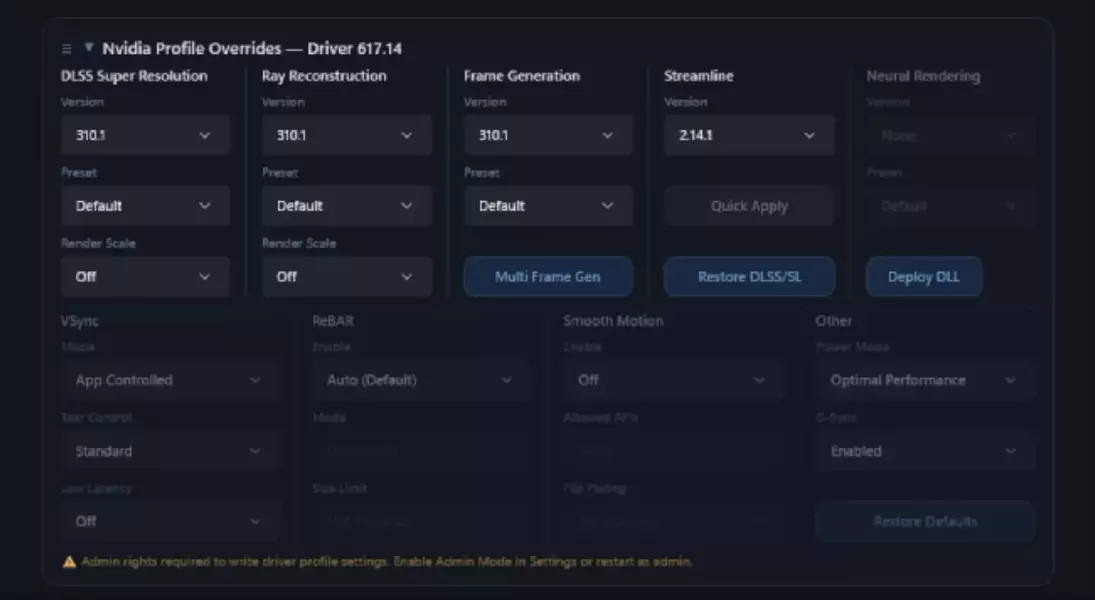Open DLSS Super Resolution Preset dropdown
The height and width of the screenshot is (600, 1095).
(x=145, y=206)
